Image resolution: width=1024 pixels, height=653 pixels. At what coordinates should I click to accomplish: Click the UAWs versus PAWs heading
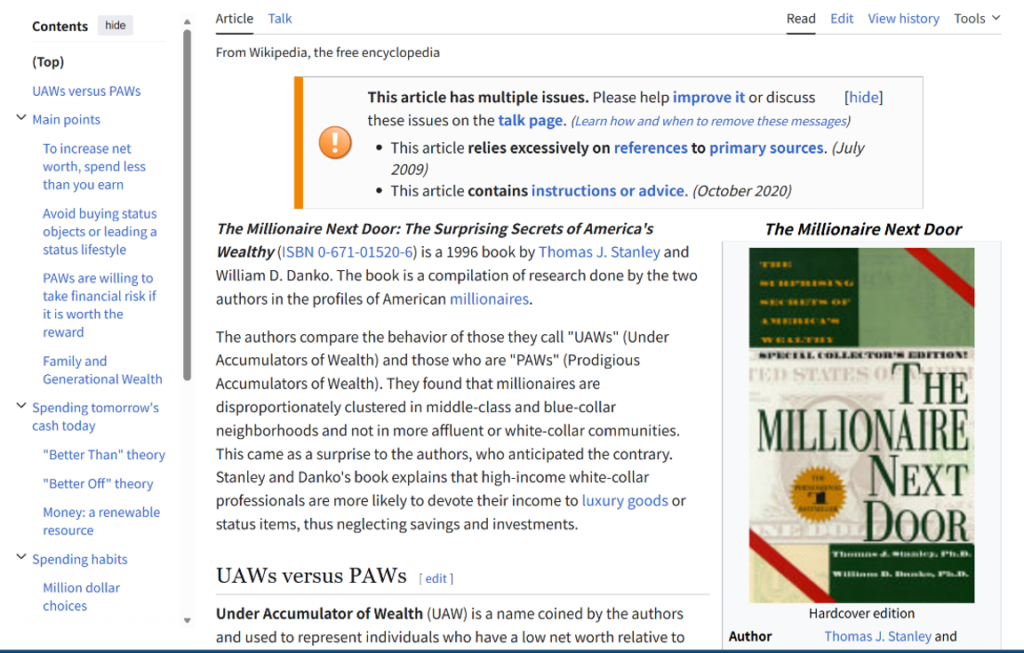(312, 575)
